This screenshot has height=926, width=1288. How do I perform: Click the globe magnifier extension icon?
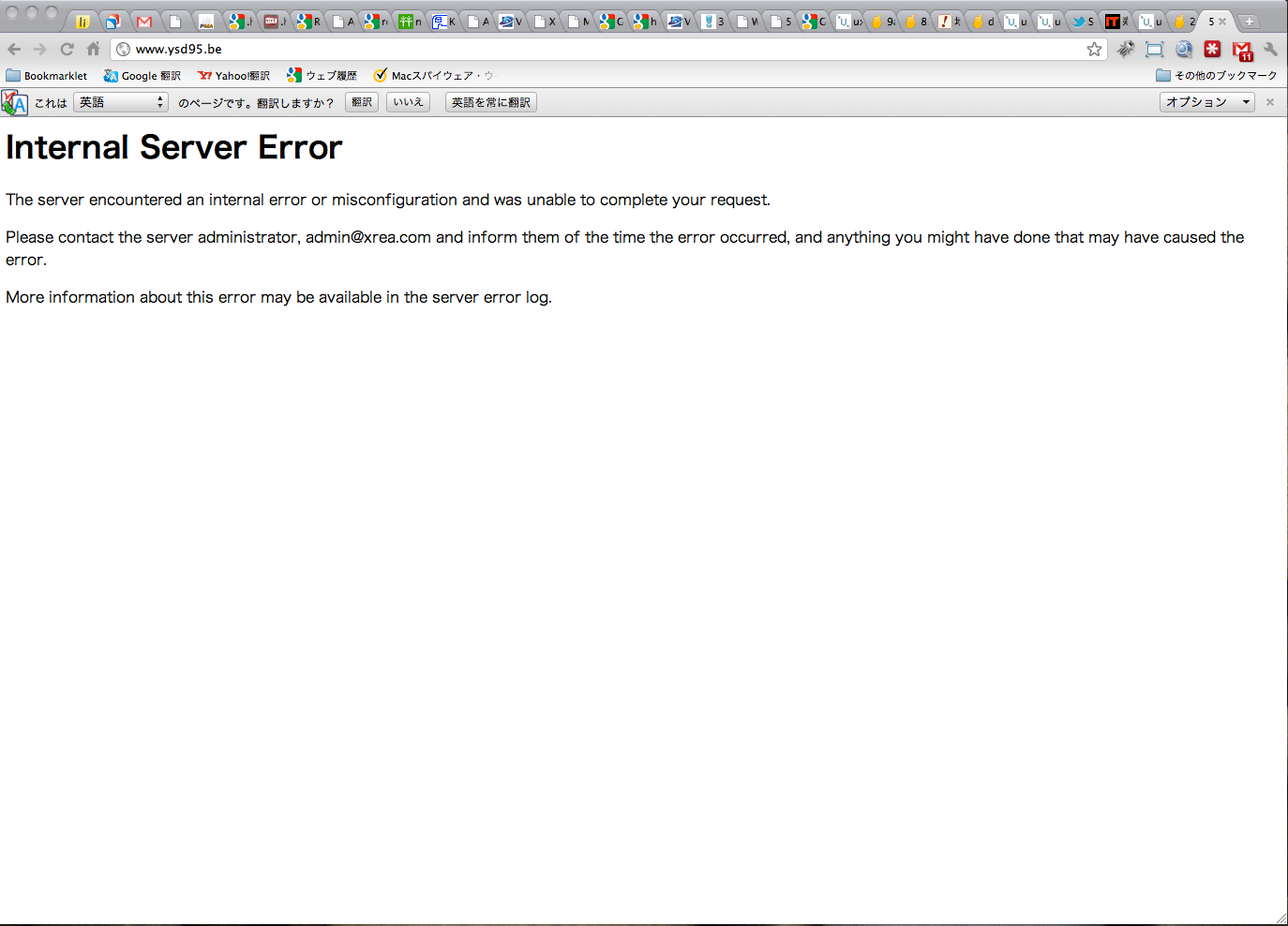point(1184,50)
